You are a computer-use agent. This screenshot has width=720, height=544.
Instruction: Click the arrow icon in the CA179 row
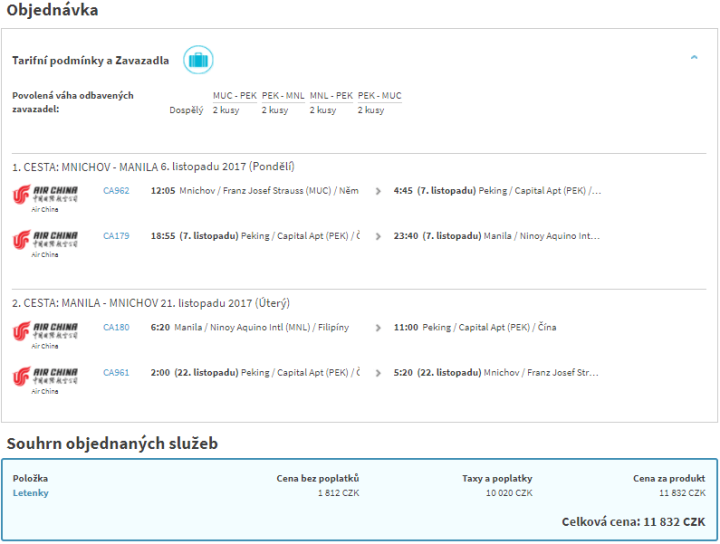pyautogui.click(x=378, y=236)
